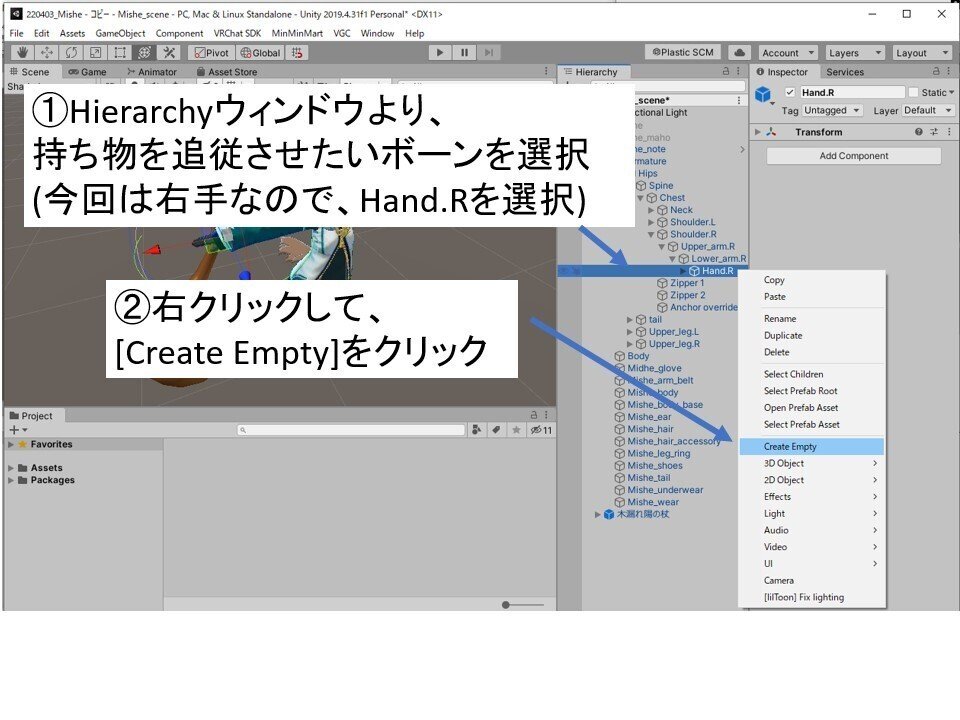Open the Inspector panel three-dot menu

(x=949, y=71)
